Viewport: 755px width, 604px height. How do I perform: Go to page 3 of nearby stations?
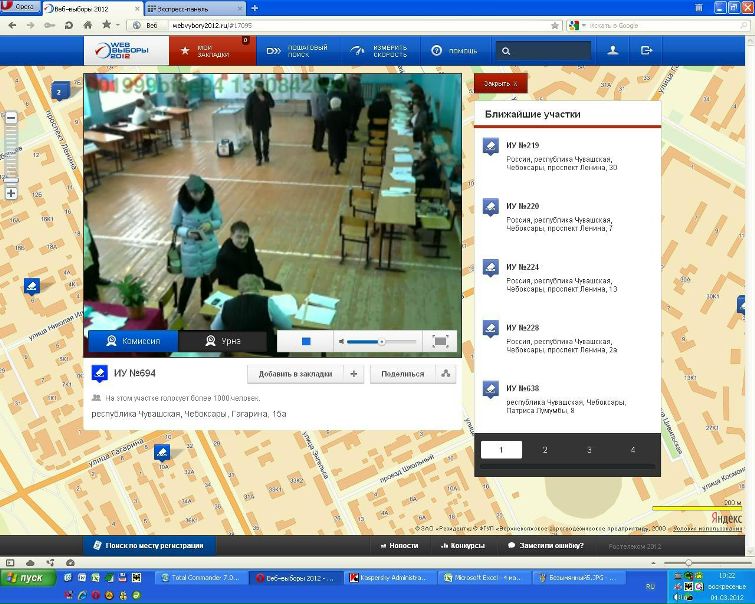(x=589, y=450)
